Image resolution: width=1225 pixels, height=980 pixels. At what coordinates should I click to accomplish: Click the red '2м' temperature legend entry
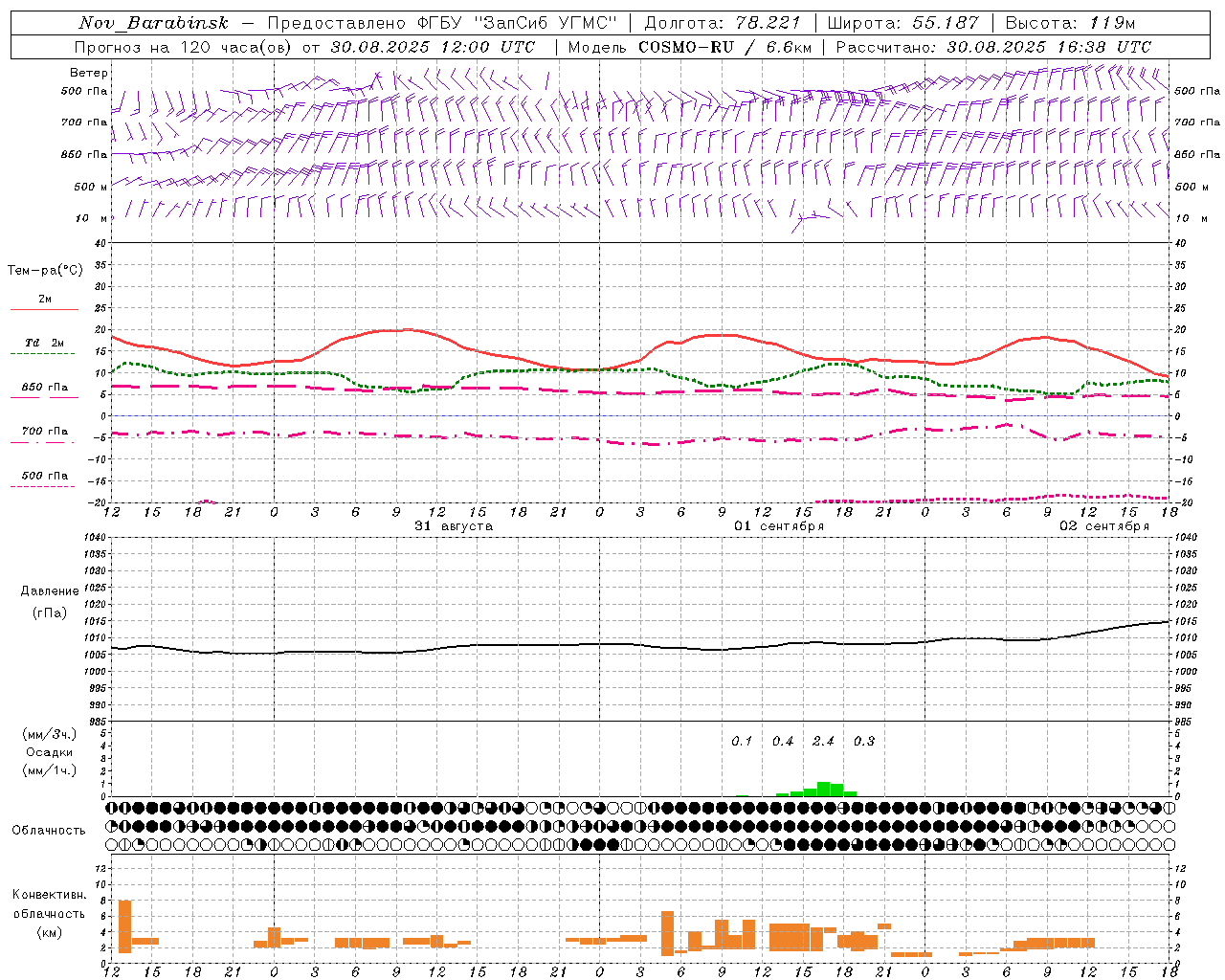click(45, 300)
